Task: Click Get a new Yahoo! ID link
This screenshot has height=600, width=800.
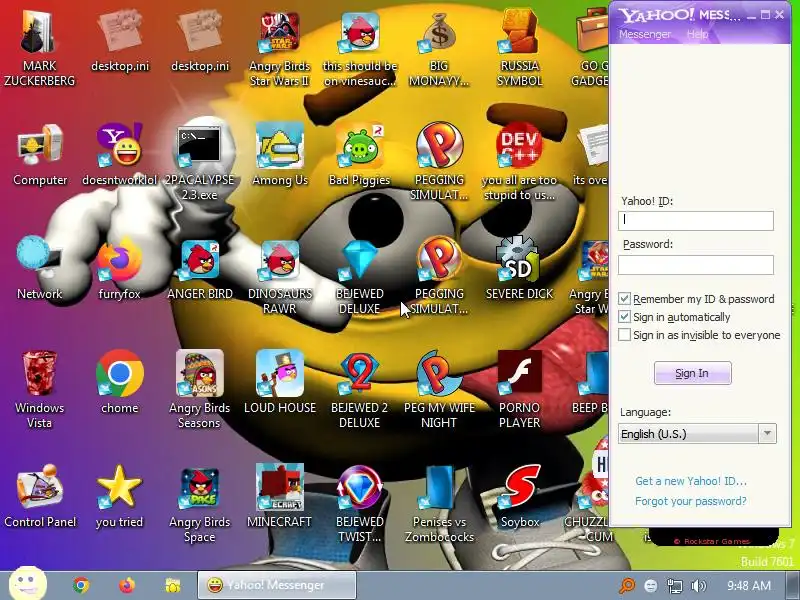Action: tap(691, 481)
